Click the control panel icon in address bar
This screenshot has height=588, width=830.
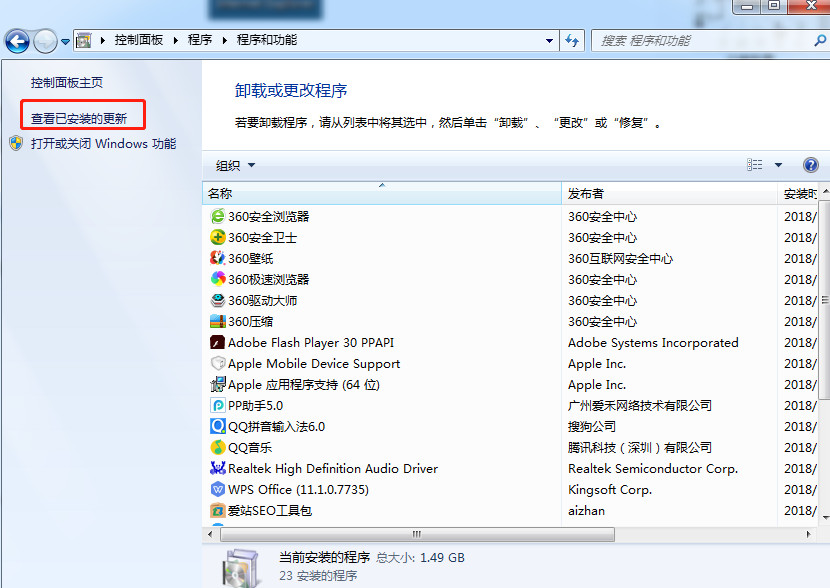pyautogui.click(x=83, y=40)
